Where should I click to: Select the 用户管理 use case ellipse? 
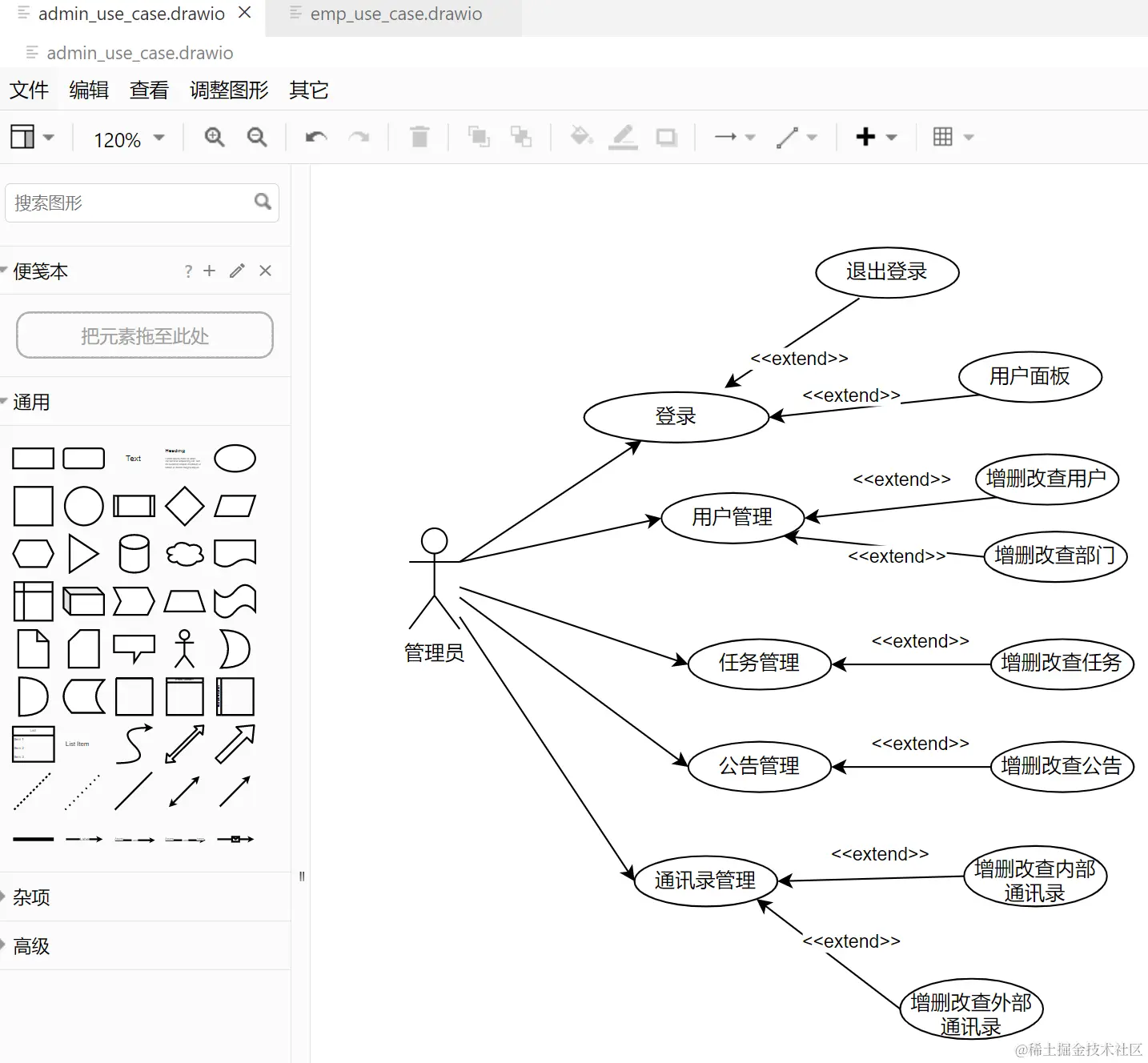(x=733, y=518)
